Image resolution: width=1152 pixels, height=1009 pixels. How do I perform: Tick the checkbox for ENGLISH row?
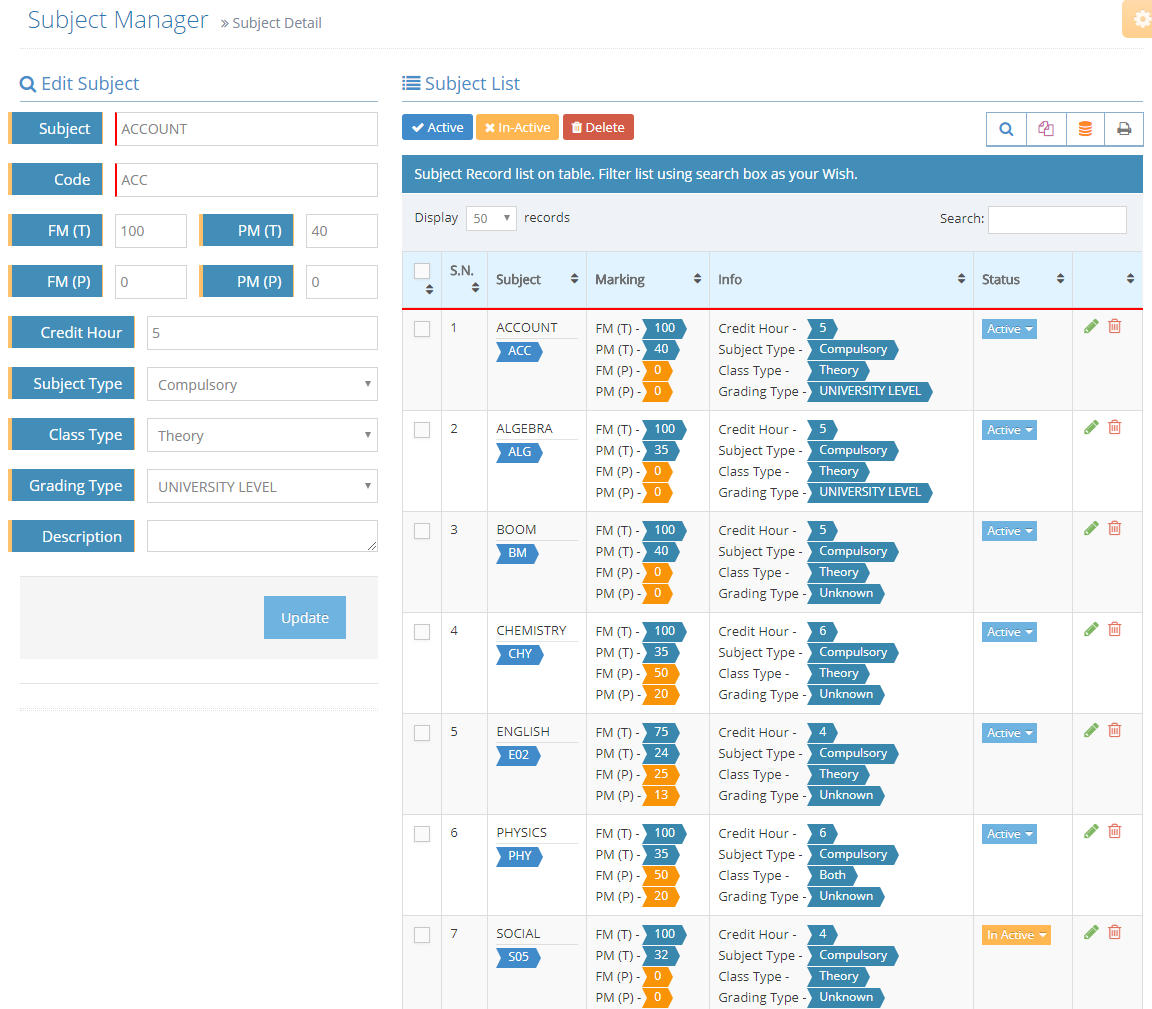coord(422,733)
